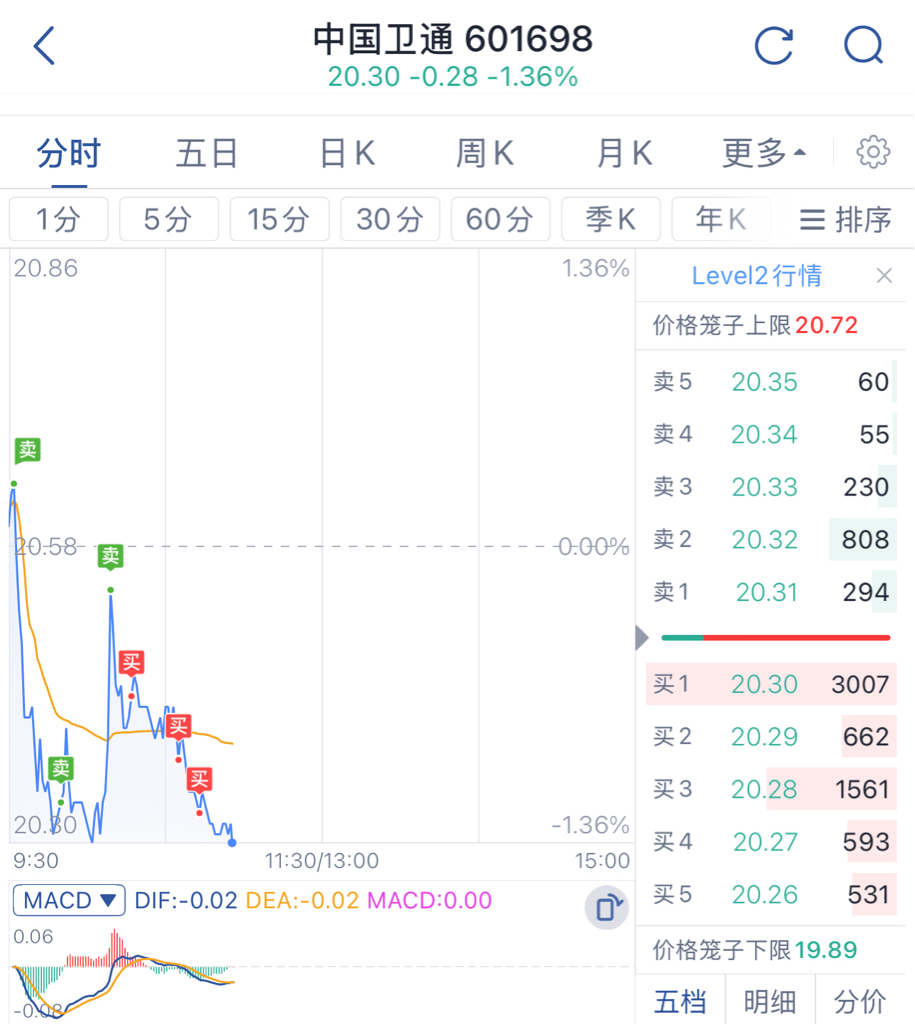Open the 排序 sort list icon
Viewport: 915px width, 1024px height.
[846, 219]
